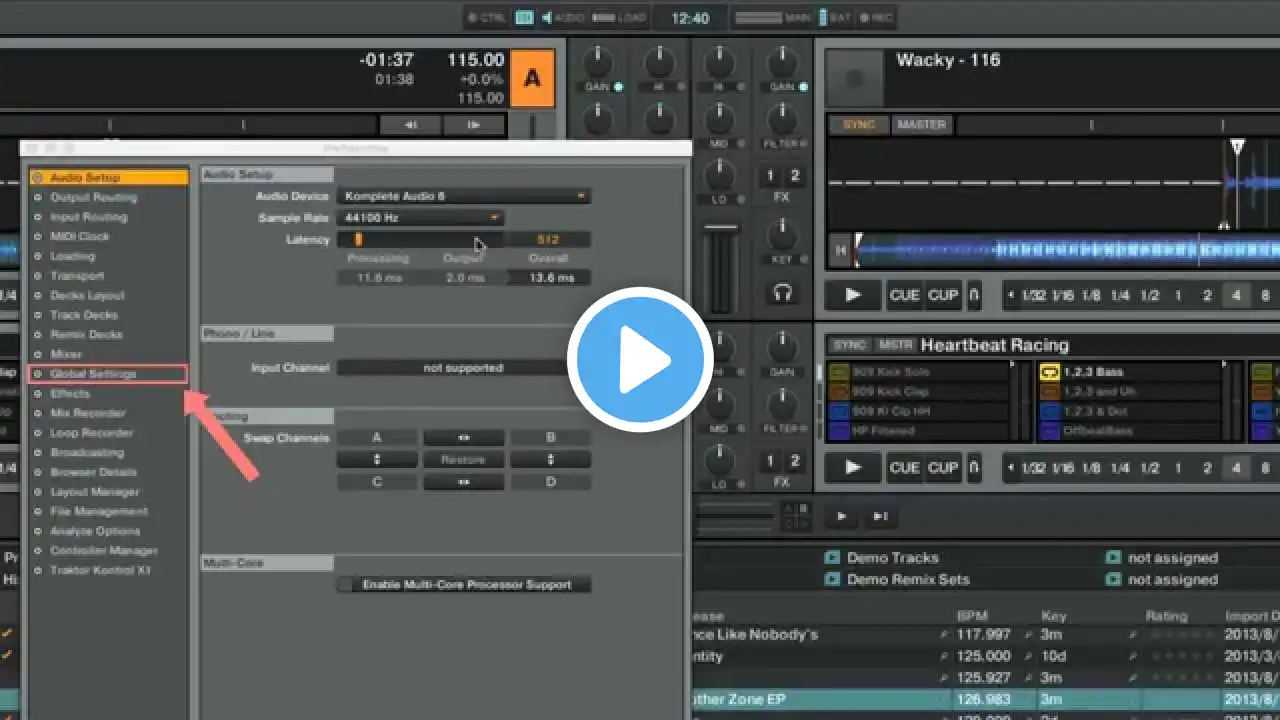Select Browser Details preferences
The height and width of the screenshot is (720, 1280).
(x=94, y=472)
